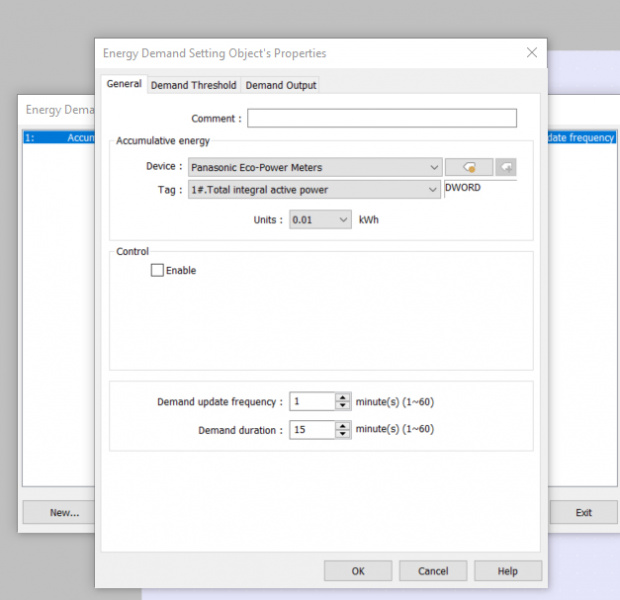Screen dimensions: 620x600
Task: Select the General tab
Action: click(x=124, y=85)
